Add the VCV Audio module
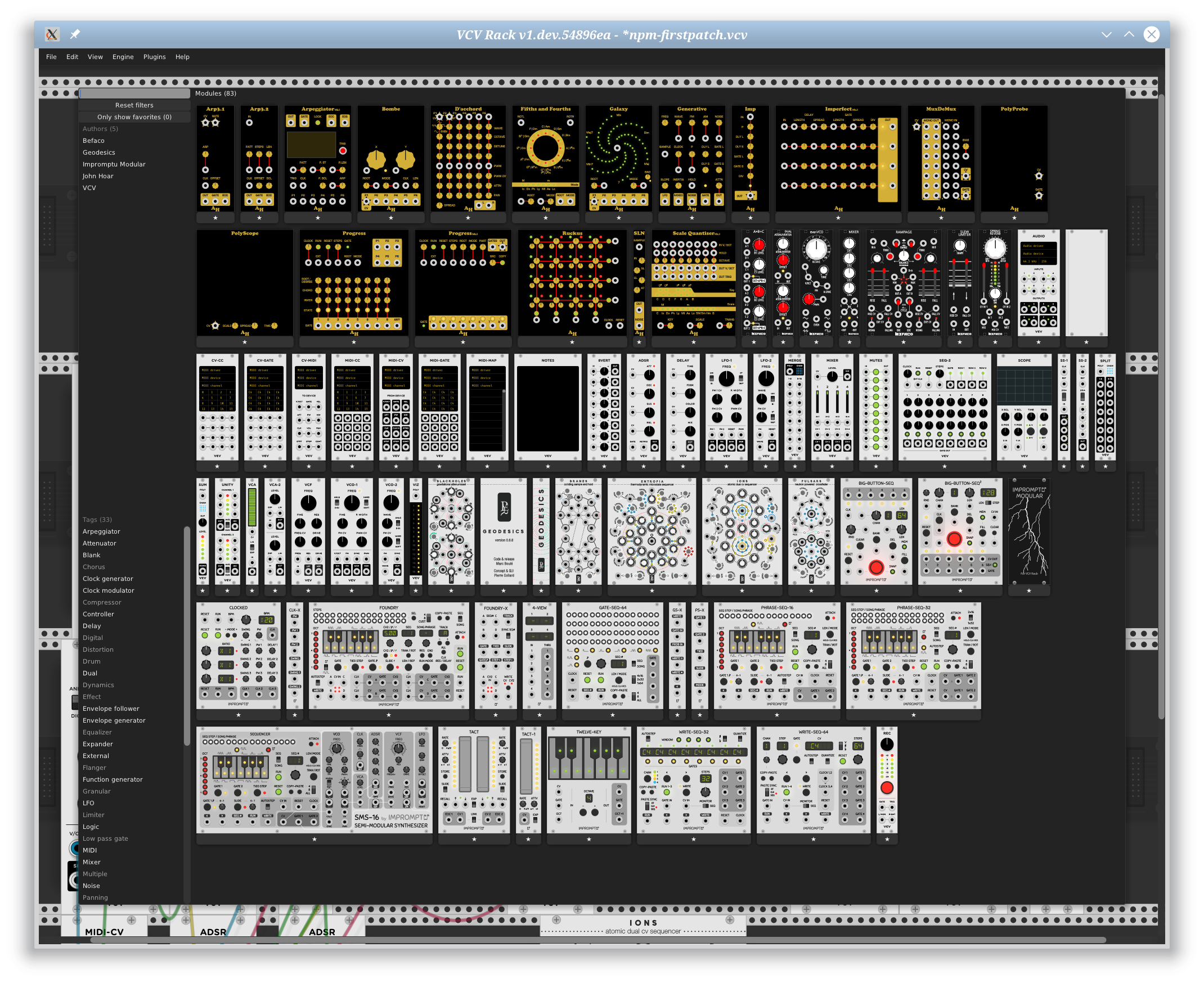Image resolution: width=1204 pixels, height=983 pixels. tap(1039, 283)
